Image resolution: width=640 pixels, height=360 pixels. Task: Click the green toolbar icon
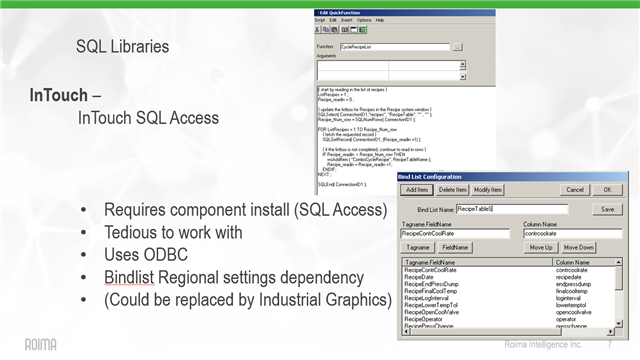coord(362,30)
